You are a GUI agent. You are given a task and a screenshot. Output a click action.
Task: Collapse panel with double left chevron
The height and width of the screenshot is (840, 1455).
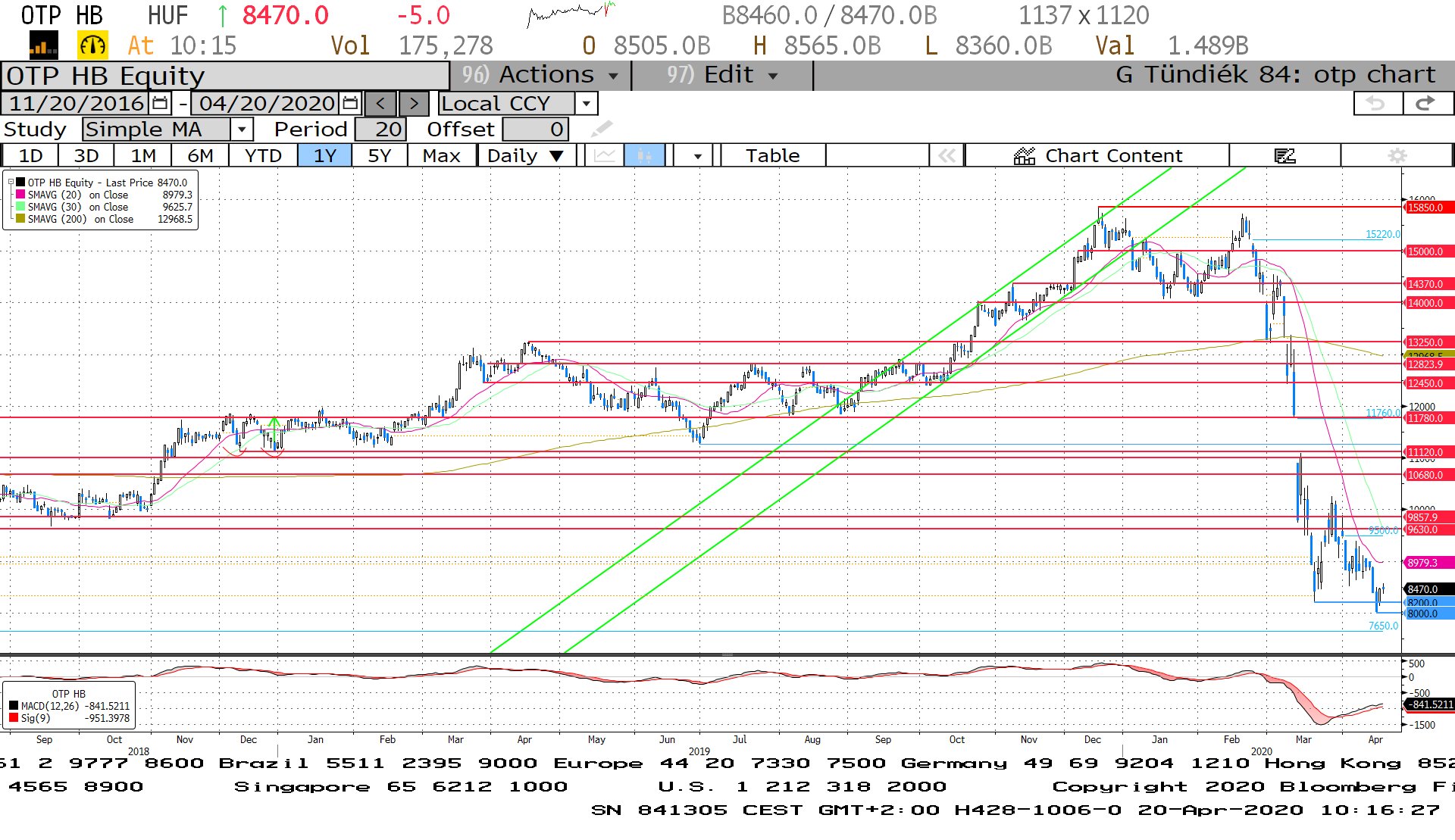click(947, 155)
